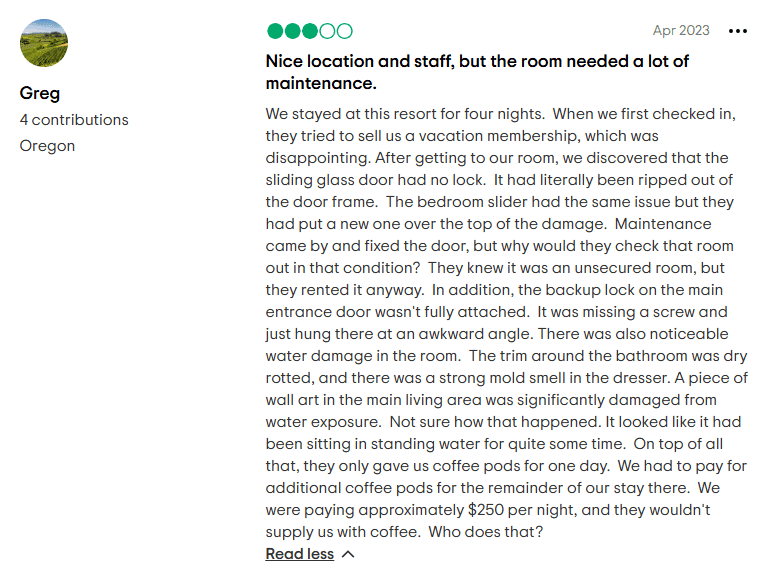The image size is (777, 569).
Task: Click the fifth empty rating bubble
Action: point(344,31)
